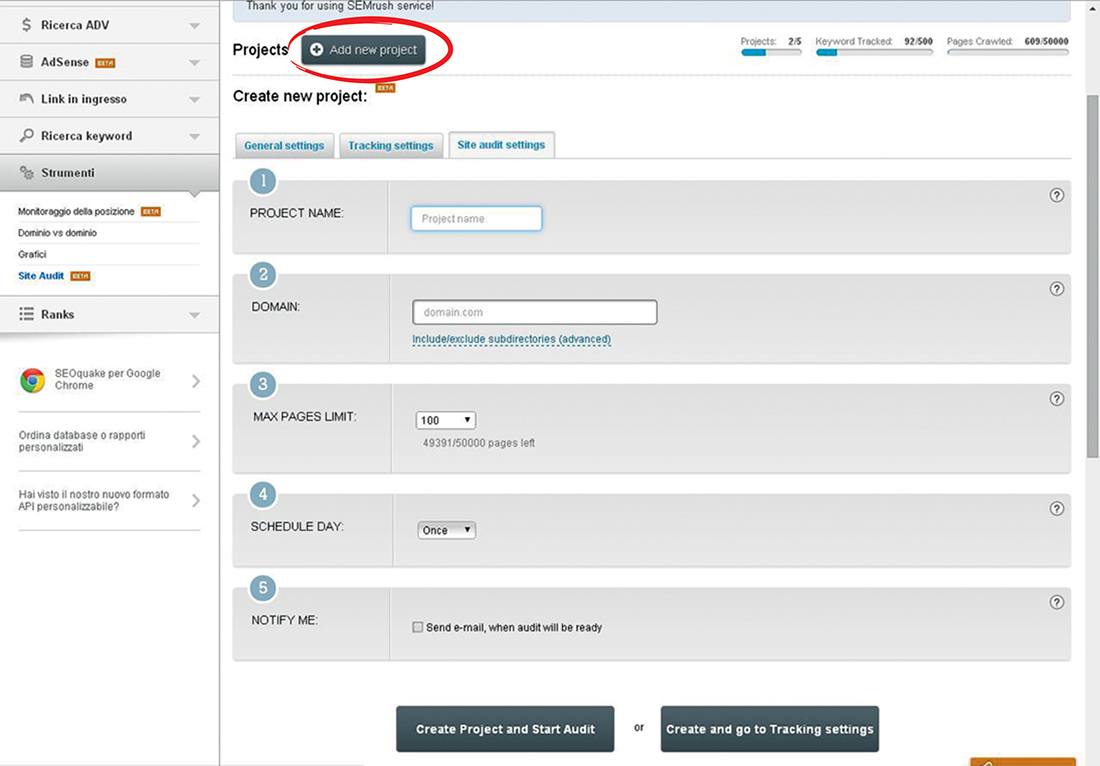Click the gears icon next to Strumenti
The image size is (1100, 766).
click(x=27, y=173)
